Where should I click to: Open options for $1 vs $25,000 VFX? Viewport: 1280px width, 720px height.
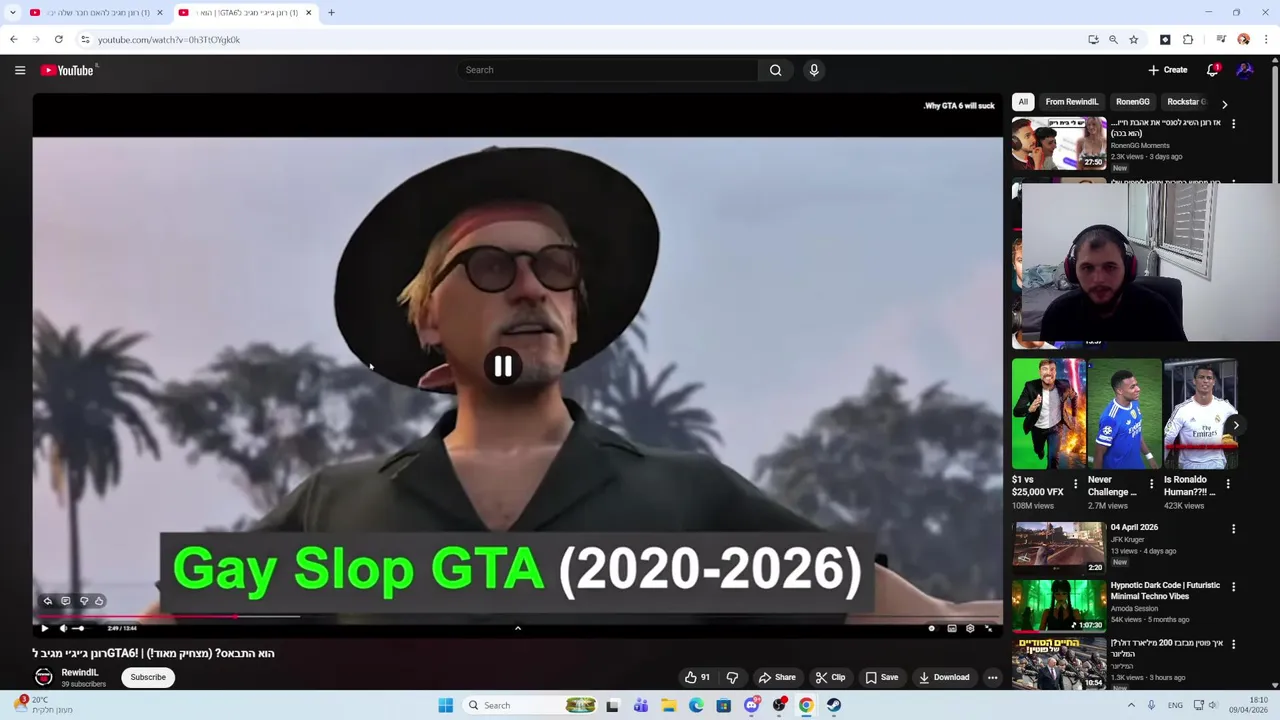(1076, 484)
